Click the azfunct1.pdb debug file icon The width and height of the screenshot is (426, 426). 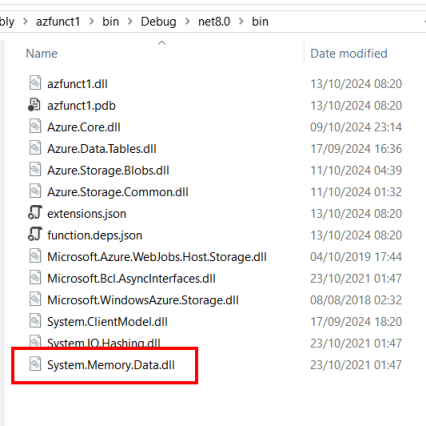pyautogui.click(x=34, y=105)
